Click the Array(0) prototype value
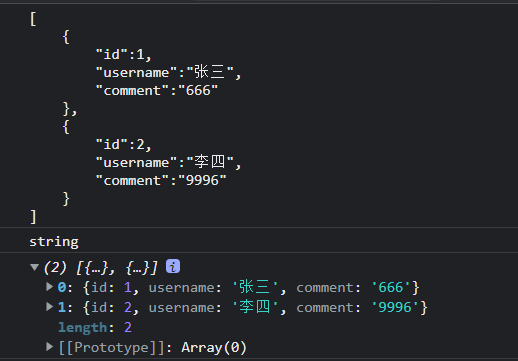This screenshot has width=518, height=361. [x=214, y=348]
